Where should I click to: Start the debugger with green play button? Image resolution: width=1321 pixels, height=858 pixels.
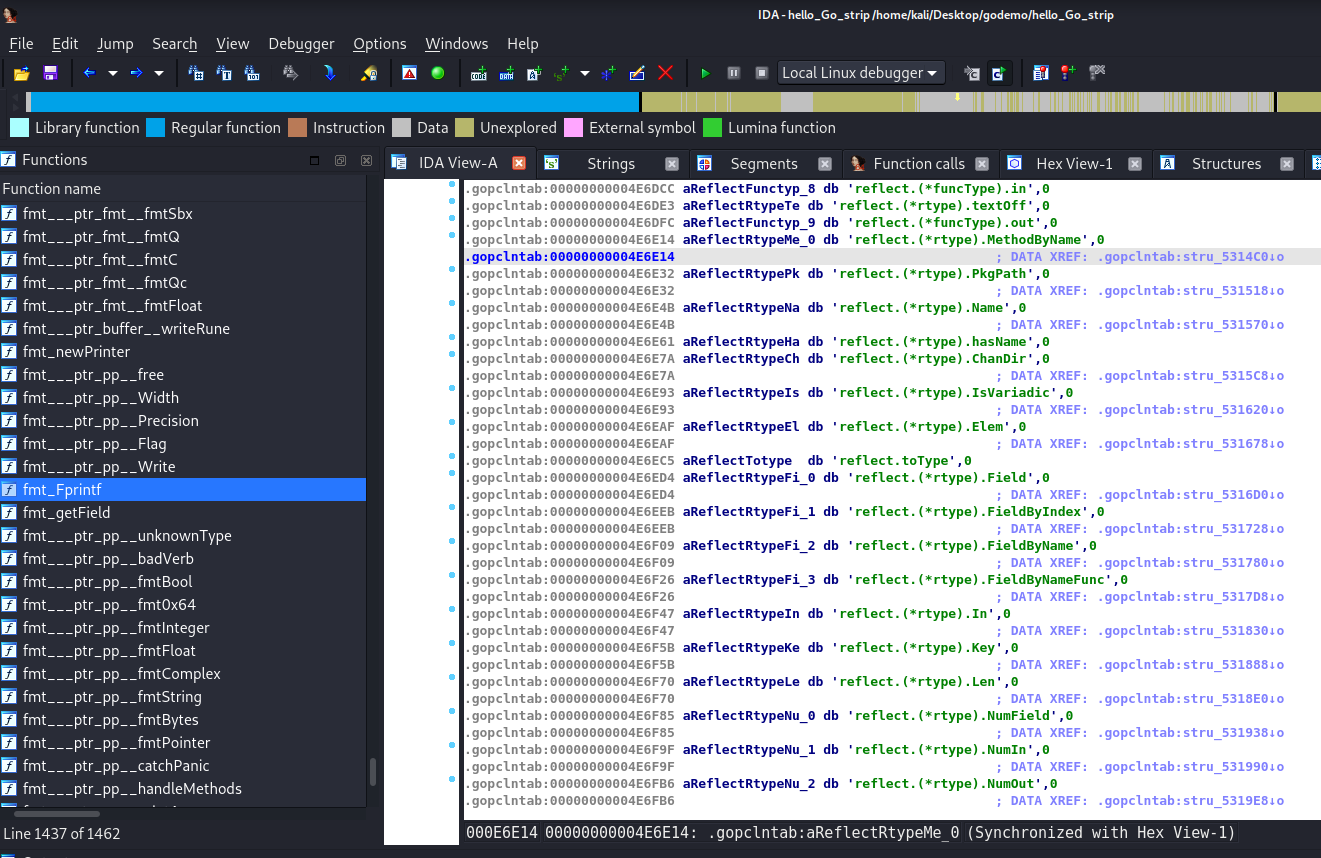pos(705,73)
